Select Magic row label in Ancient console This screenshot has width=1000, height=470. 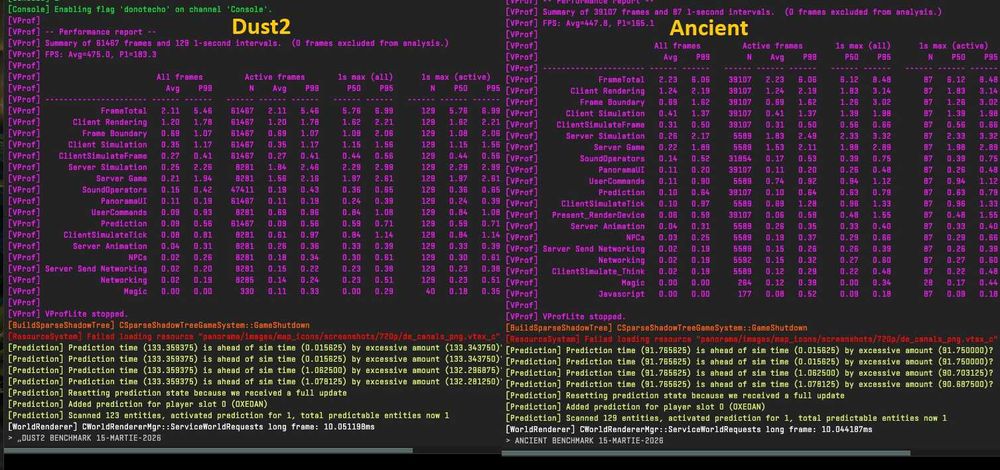pos(633,283)
